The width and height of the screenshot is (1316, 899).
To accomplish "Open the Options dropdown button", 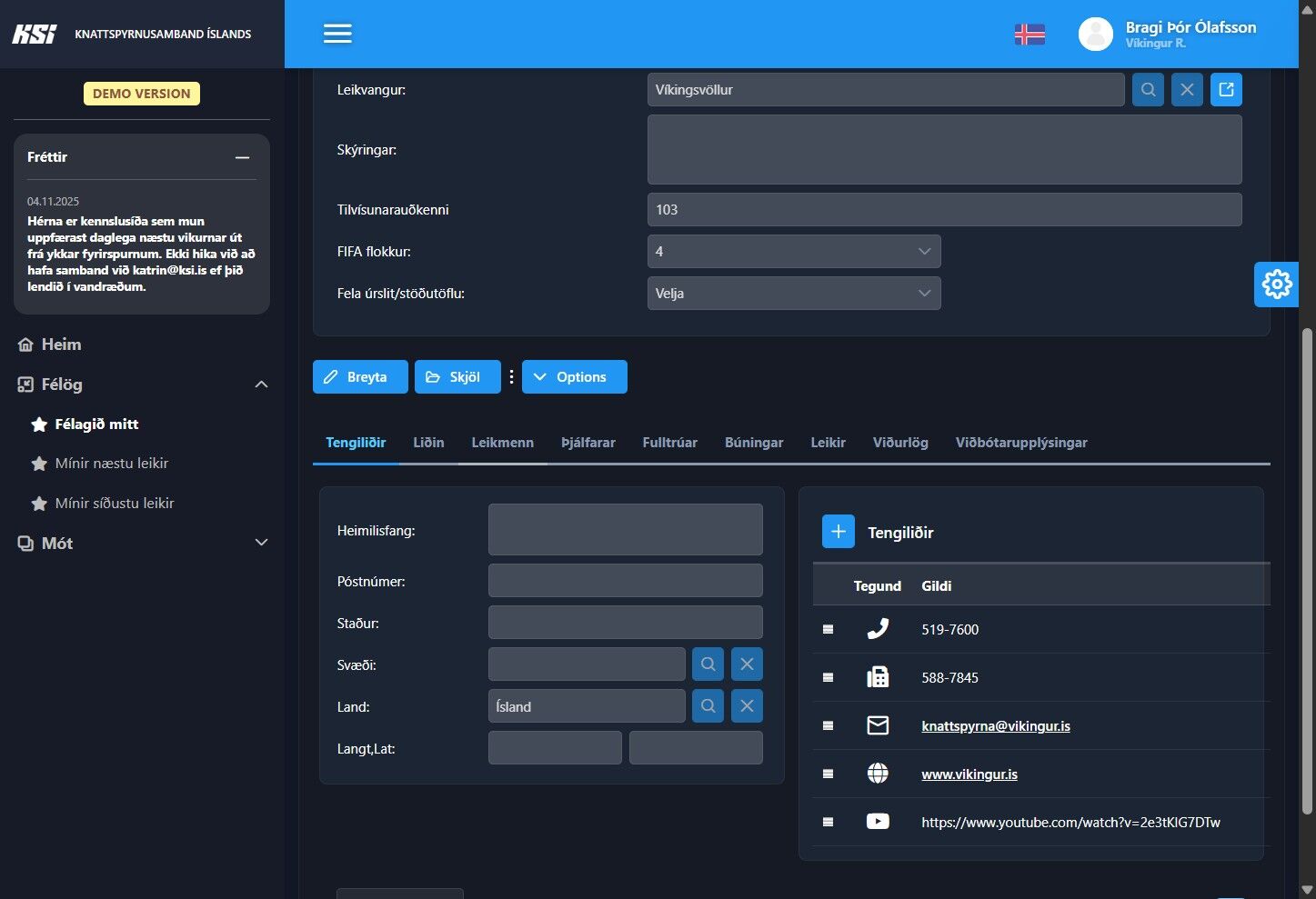I will (574, 377).
